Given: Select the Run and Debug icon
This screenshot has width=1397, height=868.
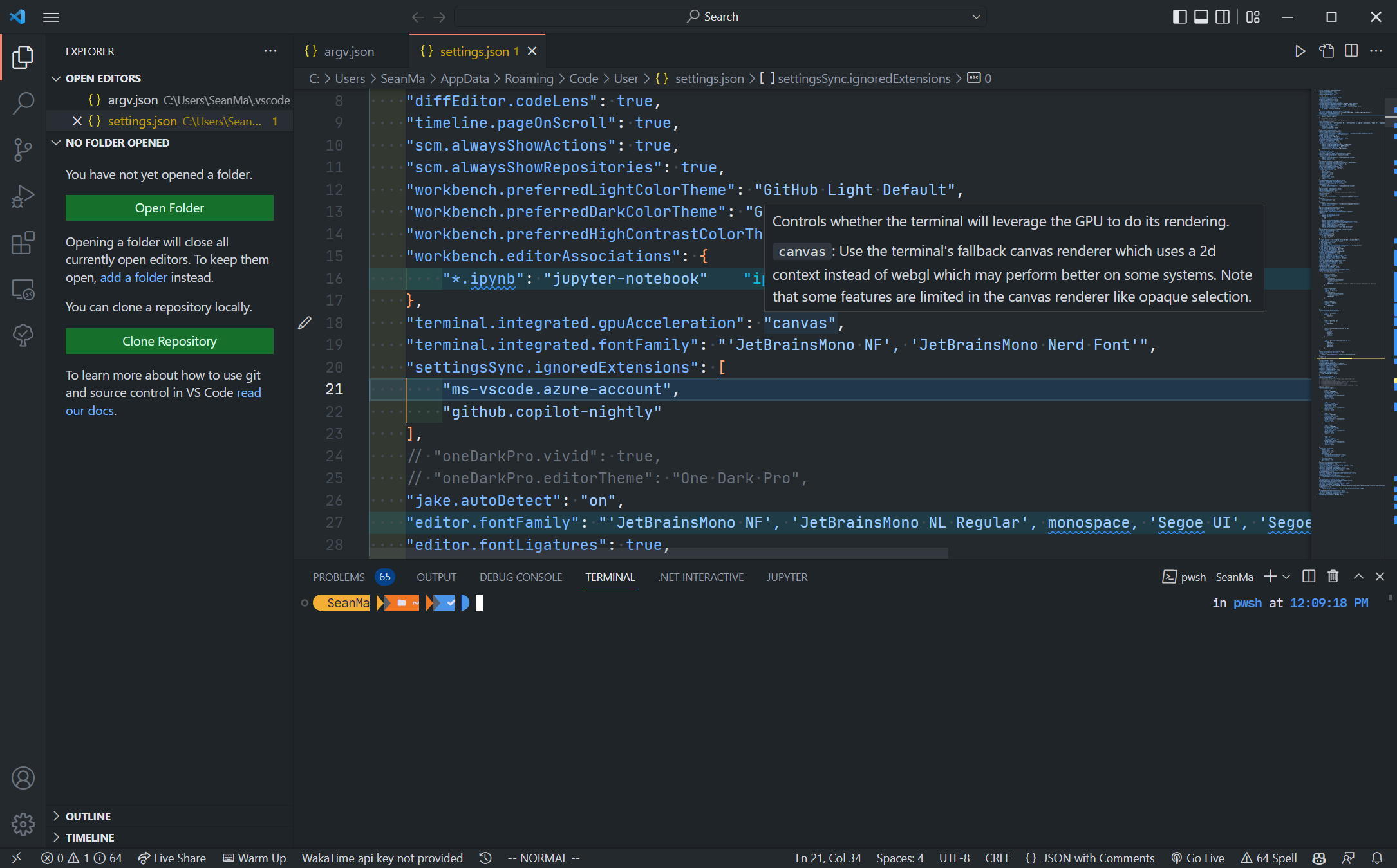Looking at the screenshot, I should click(23, 196).
